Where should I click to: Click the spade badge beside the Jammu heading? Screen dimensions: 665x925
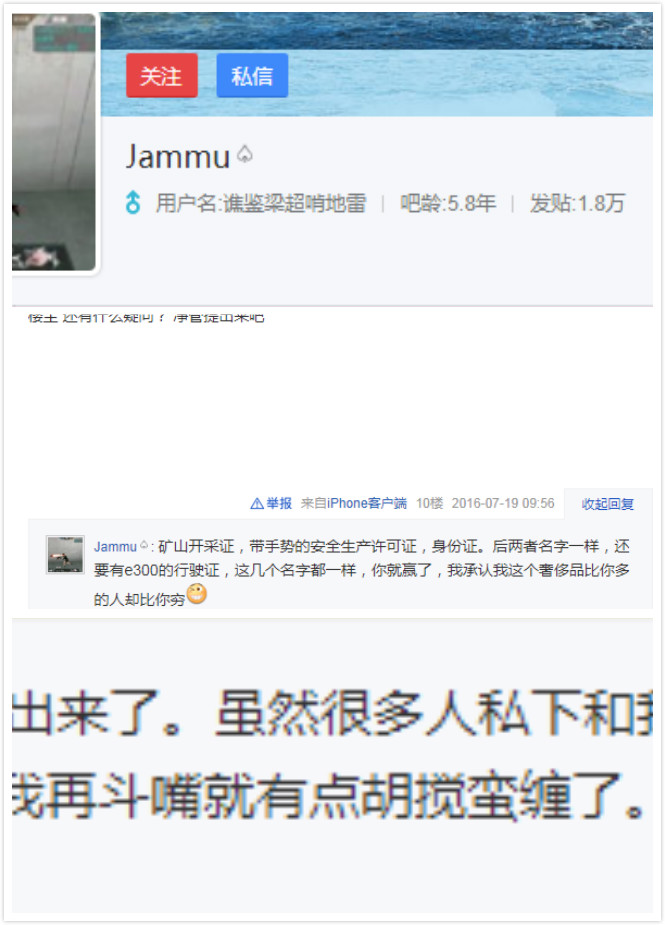point(245,155)
